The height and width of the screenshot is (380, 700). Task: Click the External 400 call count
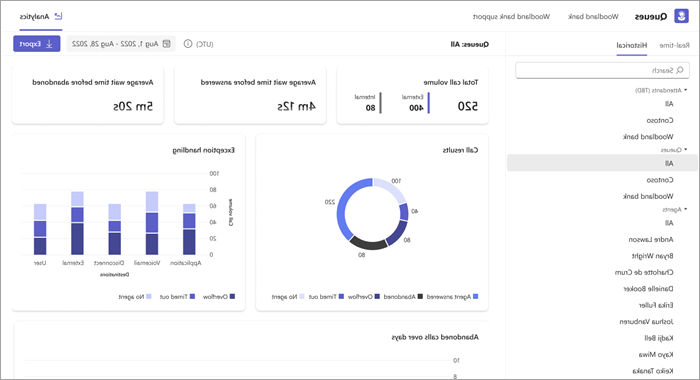pyautogui.click(x=416, y=108)
